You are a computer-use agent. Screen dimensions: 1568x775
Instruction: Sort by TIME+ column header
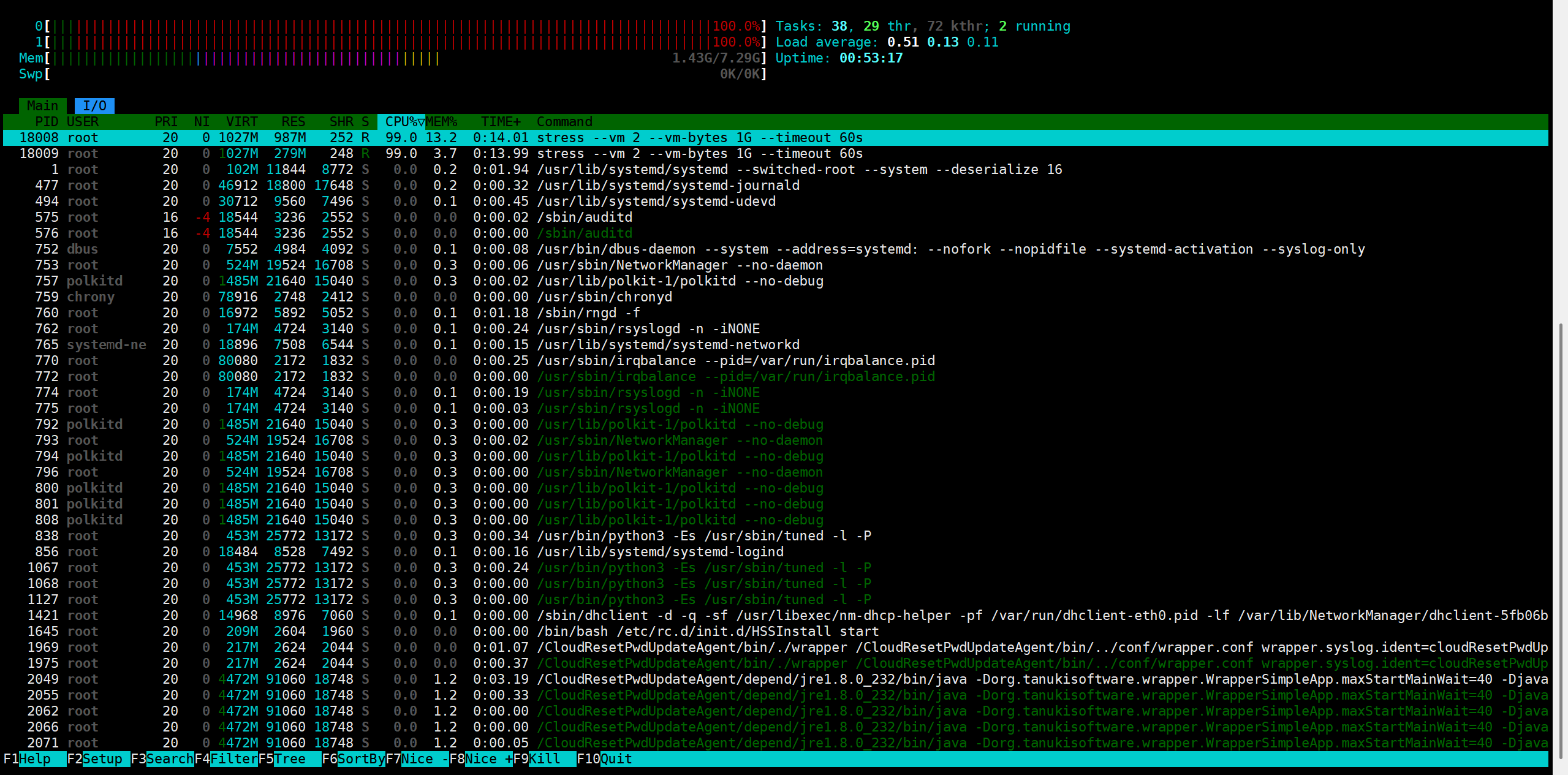(500, 121)
